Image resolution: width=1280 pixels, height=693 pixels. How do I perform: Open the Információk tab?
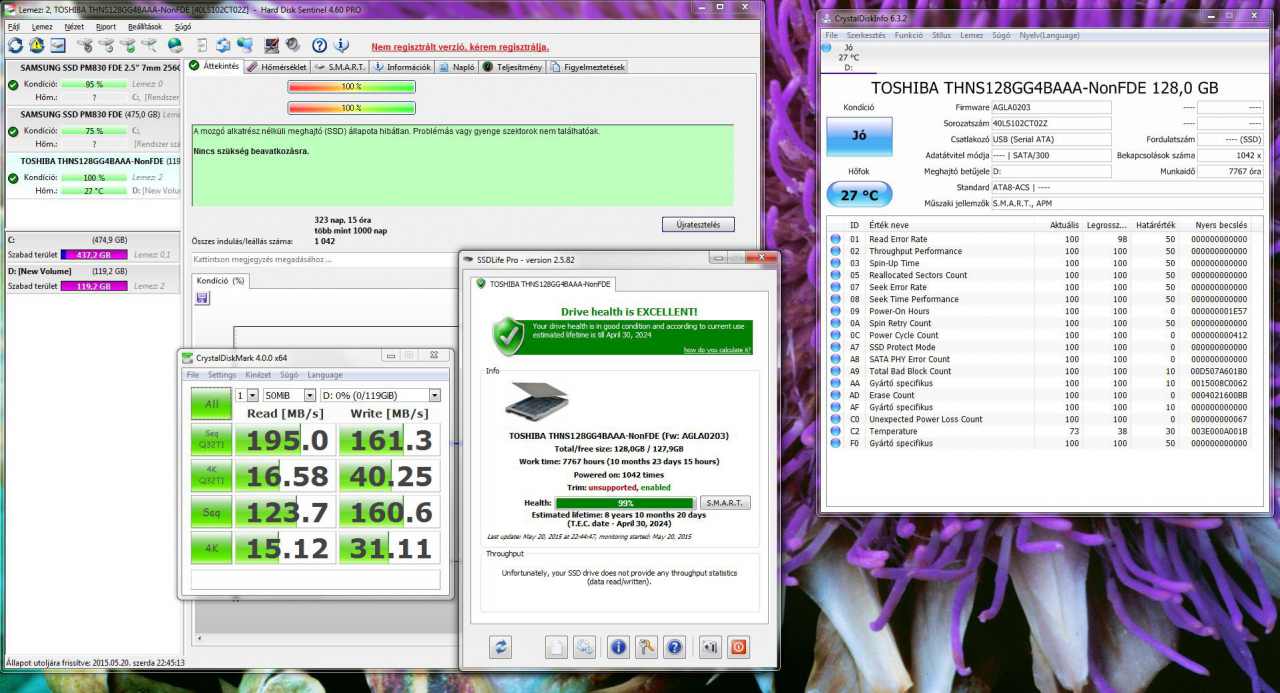coord(402,67)
